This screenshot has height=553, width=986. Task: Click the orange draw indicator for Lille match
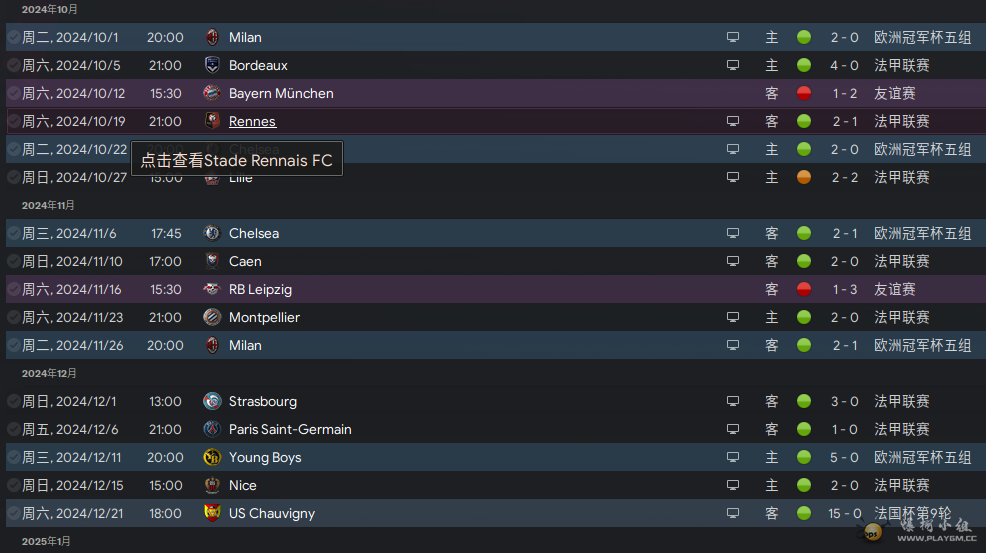[x=804, y=177]
